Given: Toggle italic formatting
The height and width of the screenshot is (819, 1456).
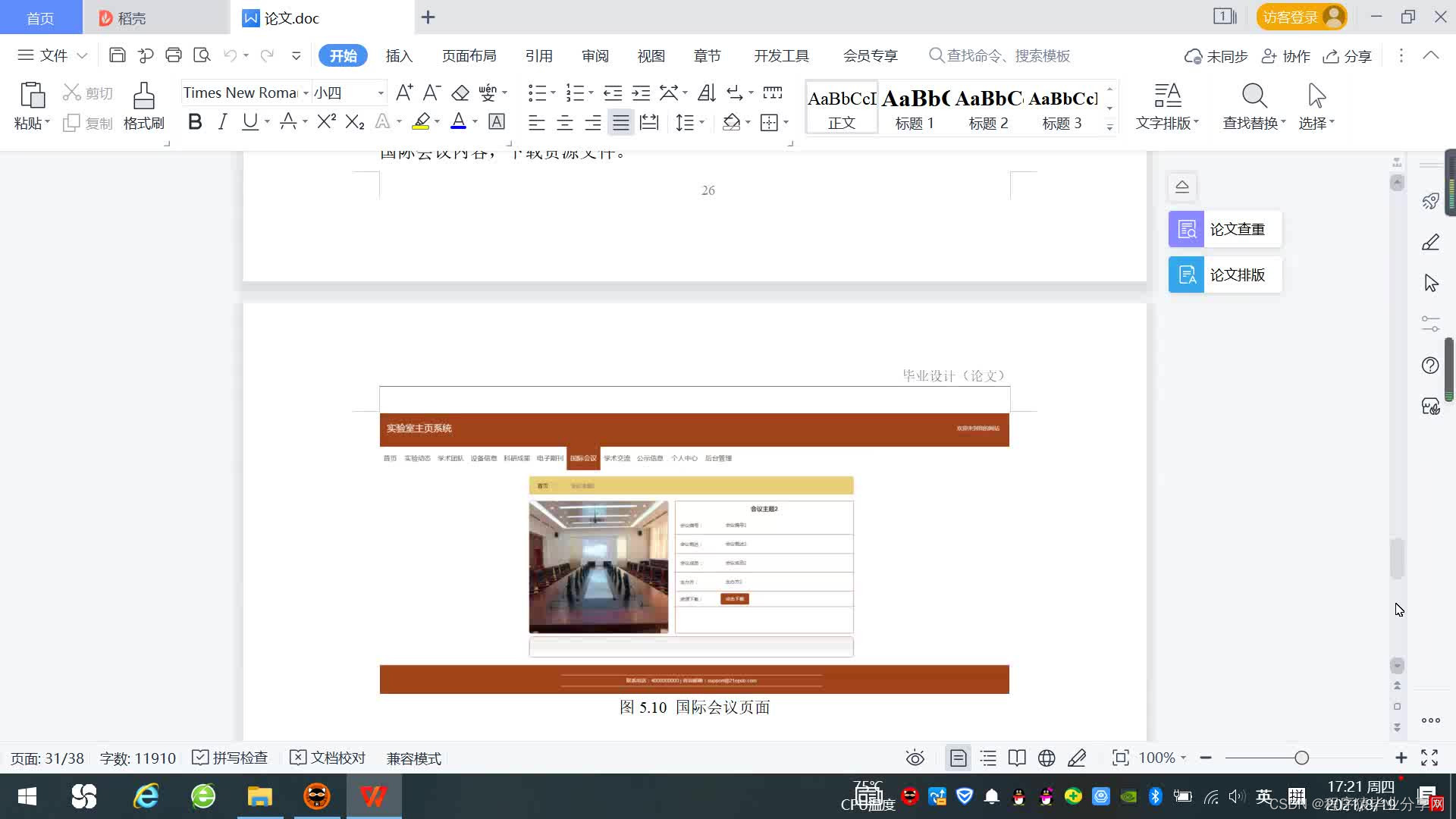Looking at the screenshot, I should (222, 122).
